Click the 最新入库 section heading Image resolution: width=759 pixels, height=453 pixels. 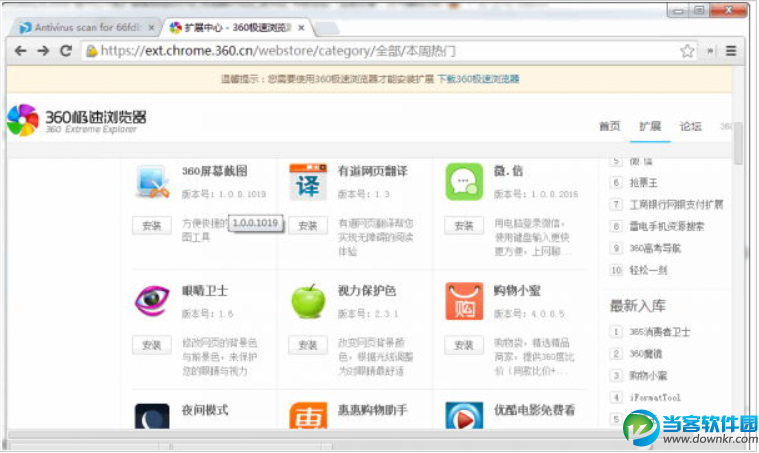[638, 306]
